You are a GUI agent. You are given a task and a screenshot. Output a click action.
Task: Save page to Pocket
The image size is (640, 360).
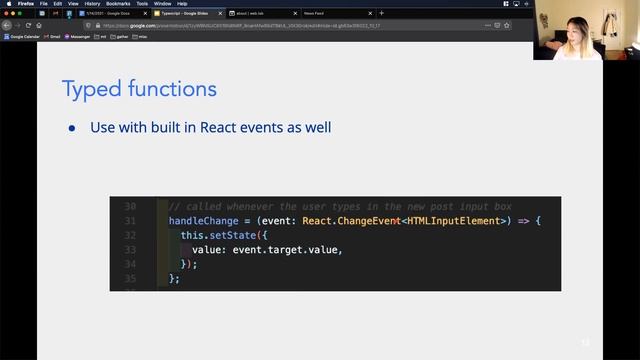tap(497, 25)
